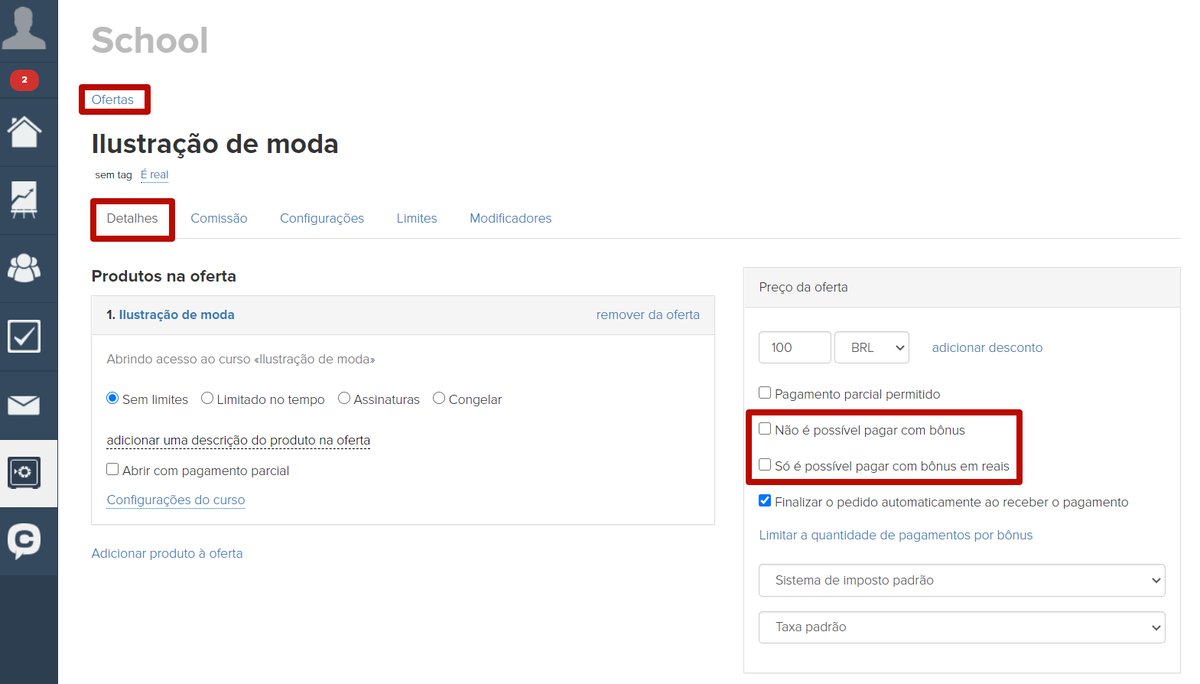Viewport: 1200px width, 684px height.
Task: Click the price input field showing 100
Action: (795, 347)
